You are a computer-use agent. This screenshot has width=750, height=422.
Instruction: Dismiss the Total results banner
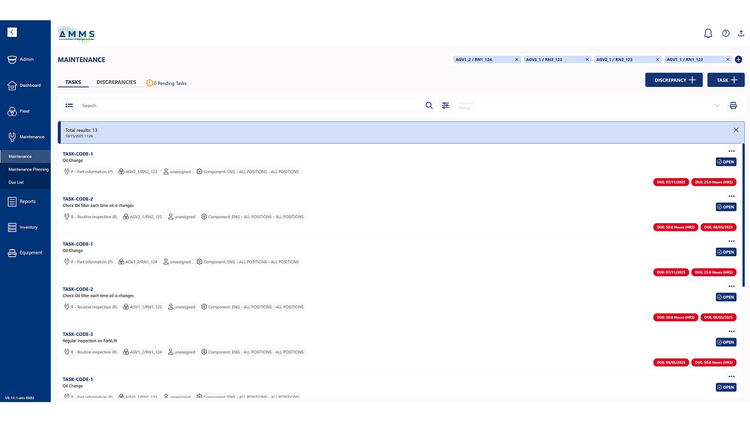click(736, 130)
